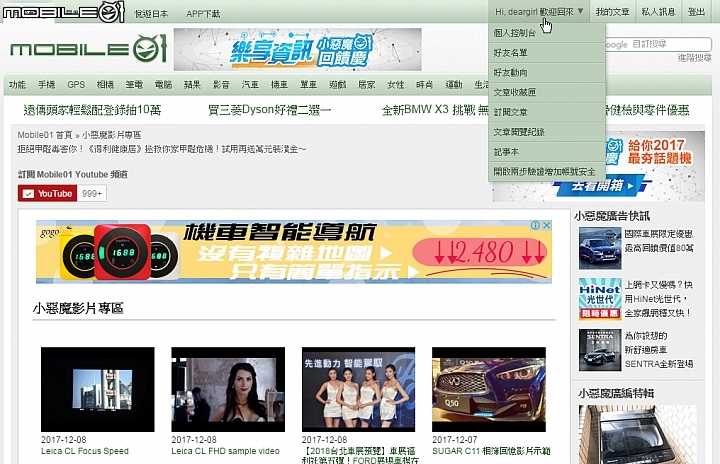Select 女性 navigation tab
Screen dimensions: 720x464
tap(395, 85)
